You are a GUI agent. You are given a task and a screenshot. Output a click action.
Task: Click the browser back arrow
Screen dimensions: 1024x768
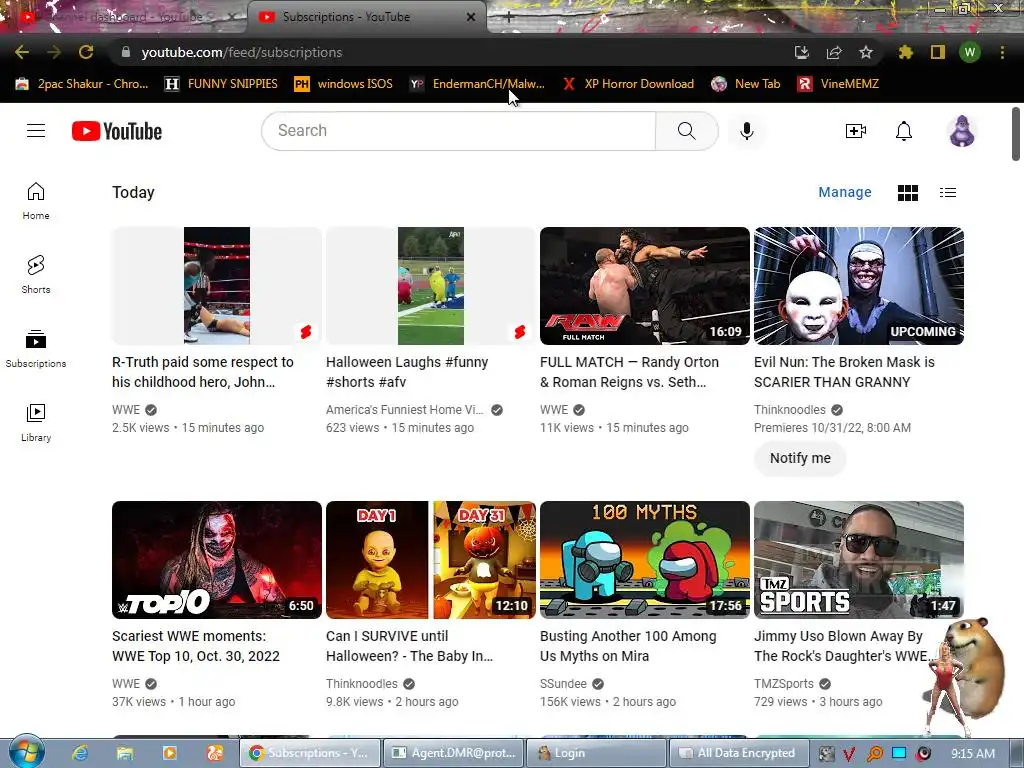click(22, 52)
